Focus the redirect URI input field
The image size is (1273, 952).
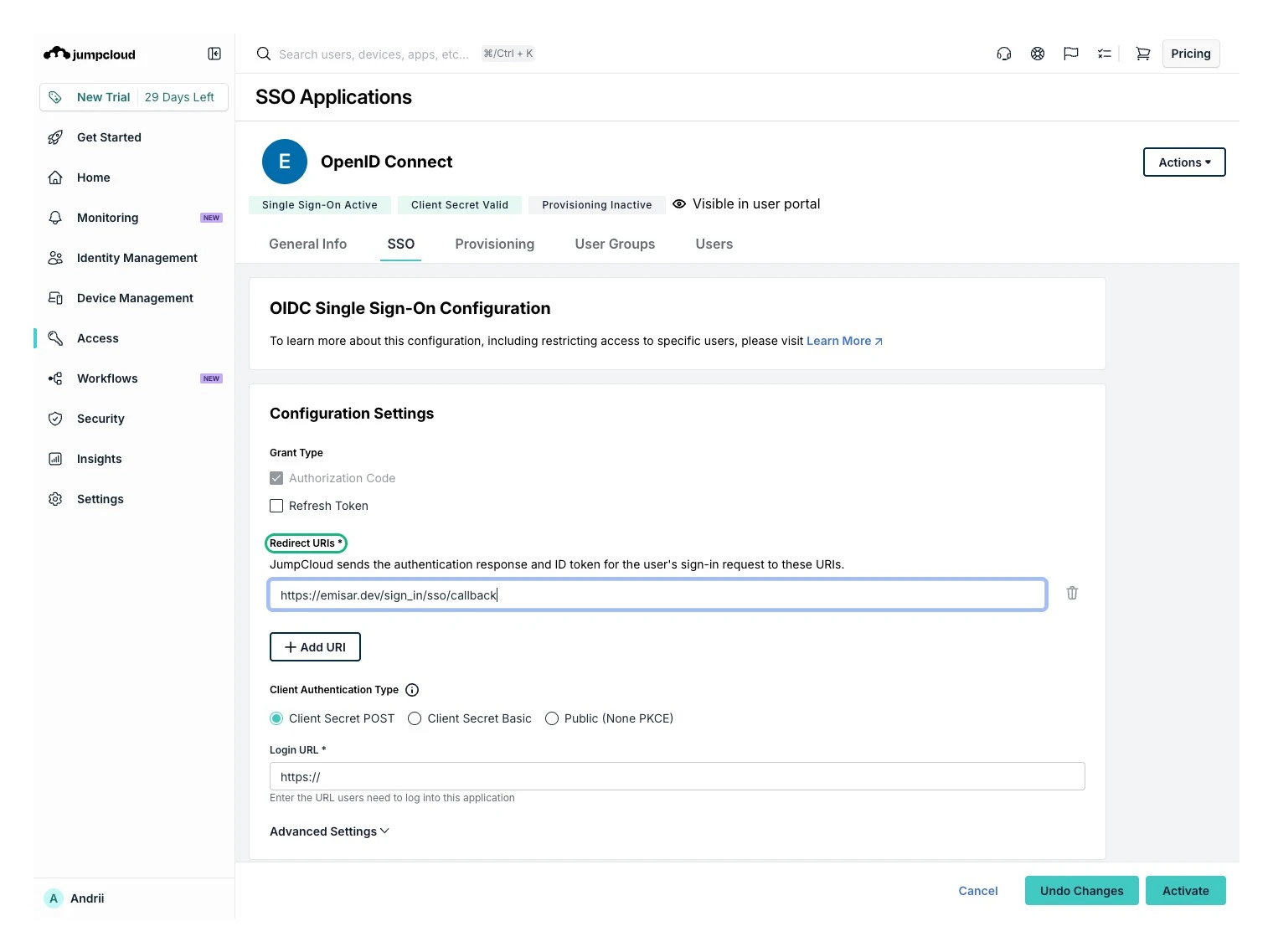click(657, 594)
